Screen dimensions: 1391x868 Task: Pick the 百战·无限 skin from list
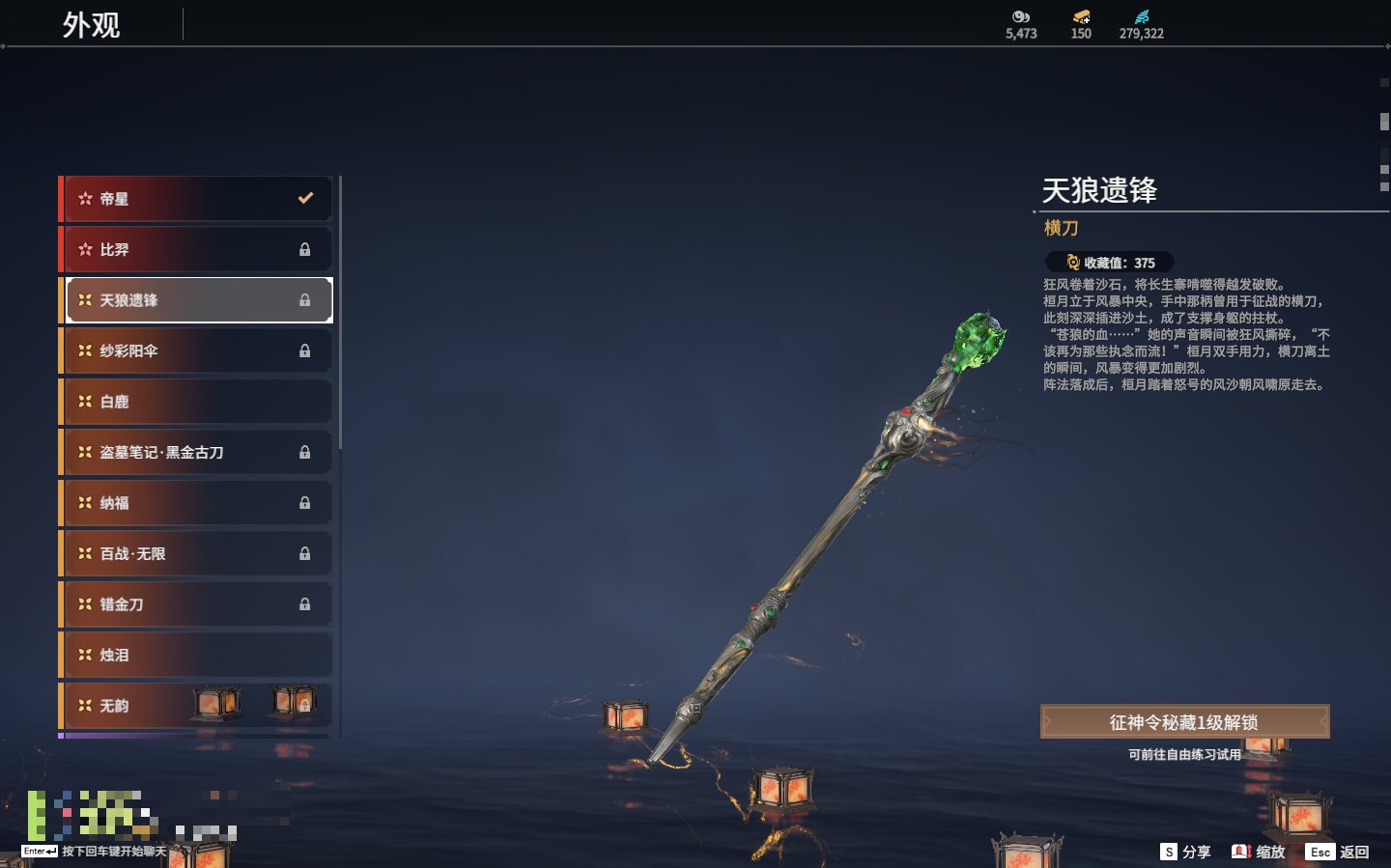tap(196, 553)
